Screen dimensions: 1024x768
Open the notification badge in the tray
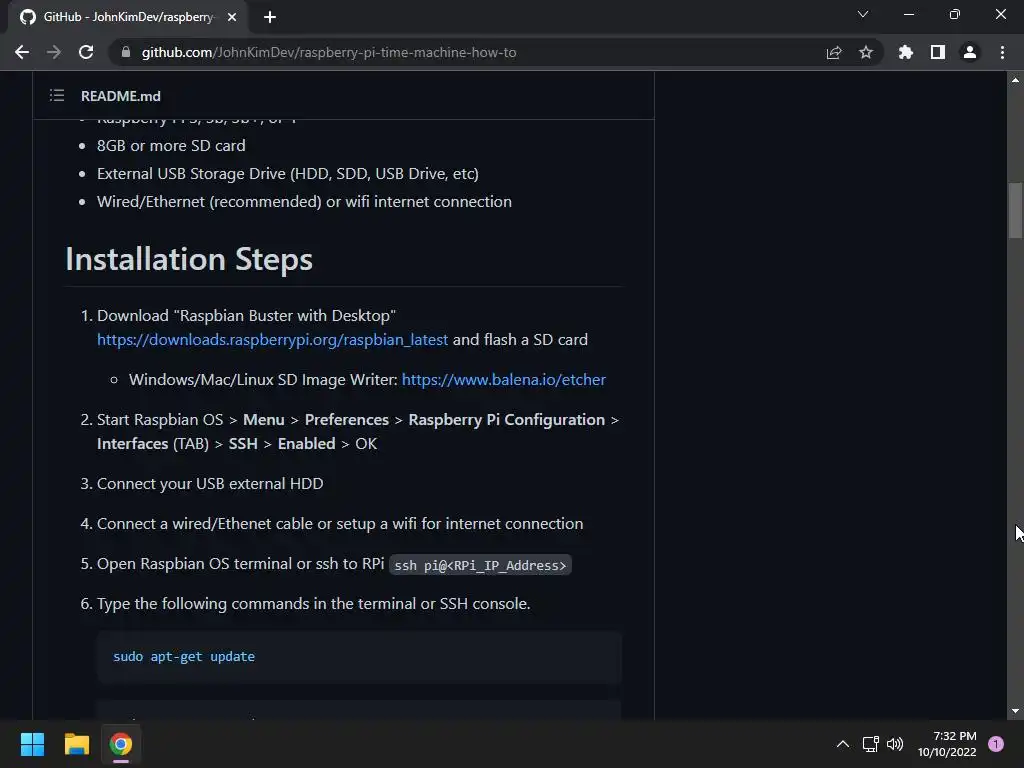click(x=996, y=744)
